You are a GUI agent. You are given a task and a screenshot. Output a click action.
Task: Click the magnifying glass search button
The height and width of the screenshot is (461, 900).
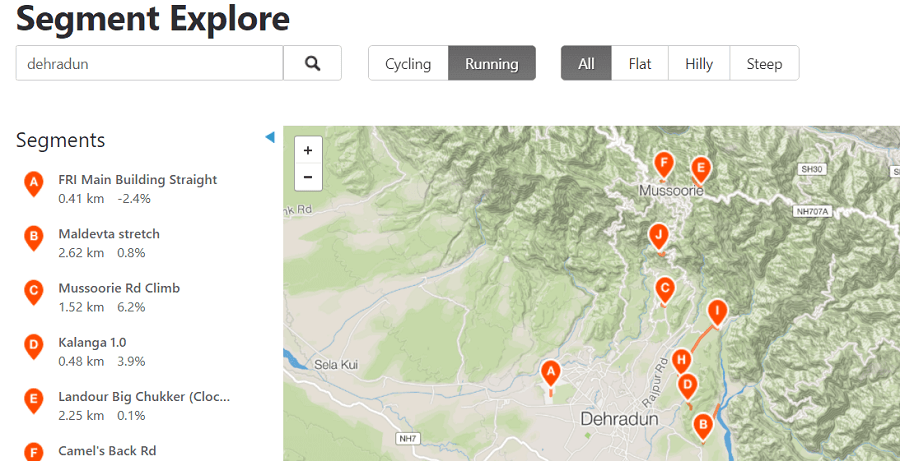click(312, 63)
